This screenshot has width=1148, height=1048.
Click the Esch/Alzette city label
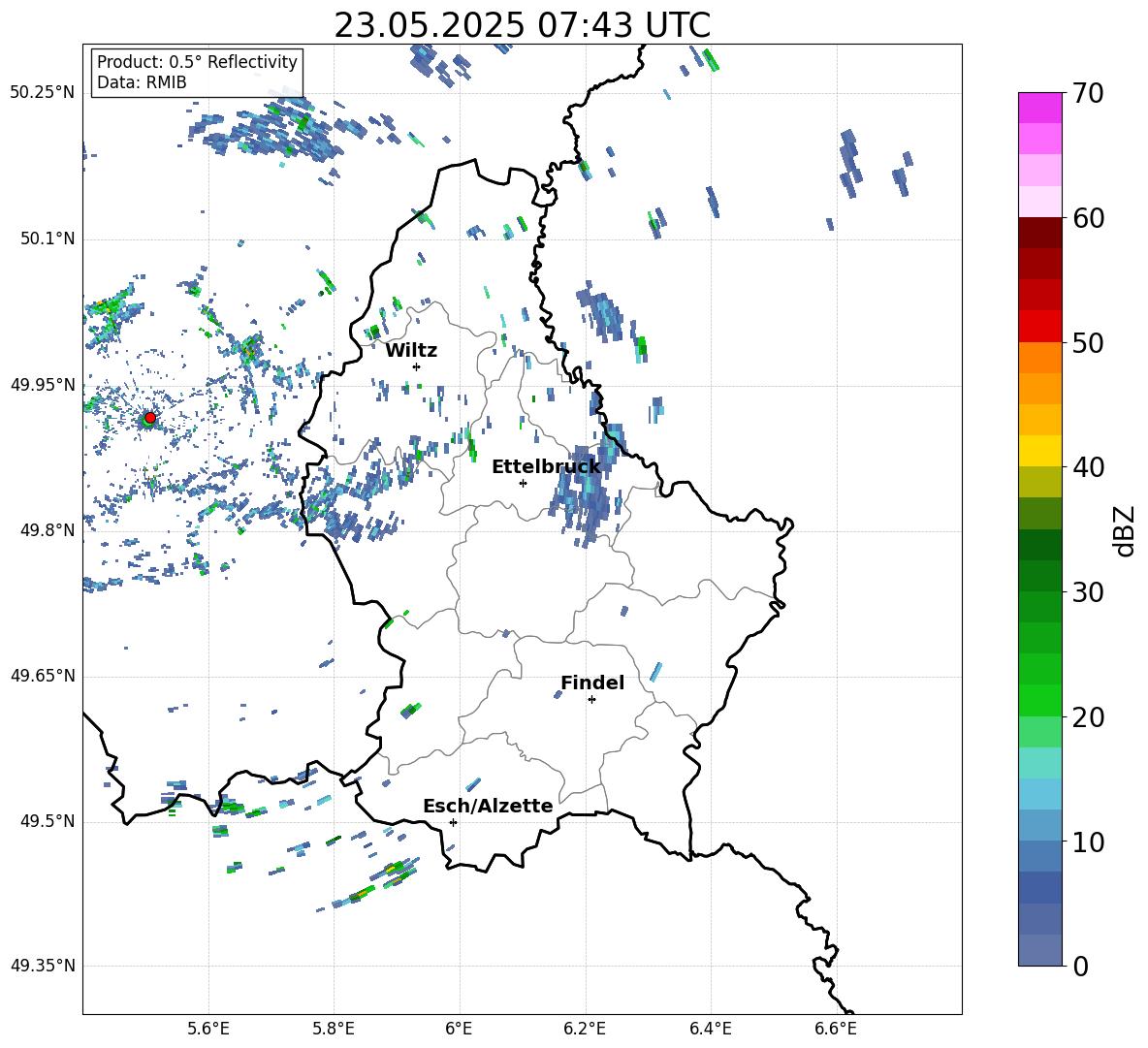click(488, 806)
